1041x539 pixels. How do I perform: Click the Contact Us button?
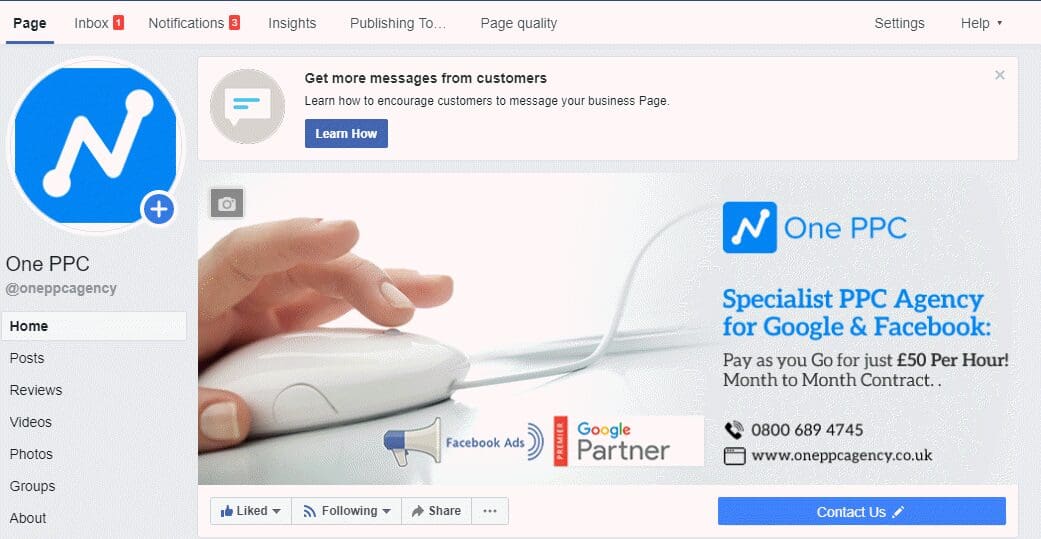tap(862, 512)
